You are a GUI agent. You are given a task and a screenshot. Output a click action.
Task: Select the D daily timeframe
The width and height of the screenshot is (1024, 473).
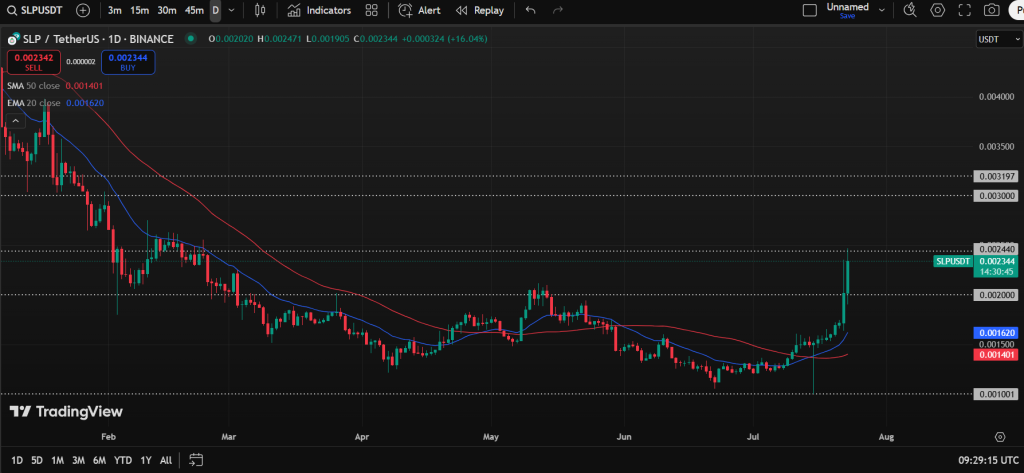tap(216, 10)
